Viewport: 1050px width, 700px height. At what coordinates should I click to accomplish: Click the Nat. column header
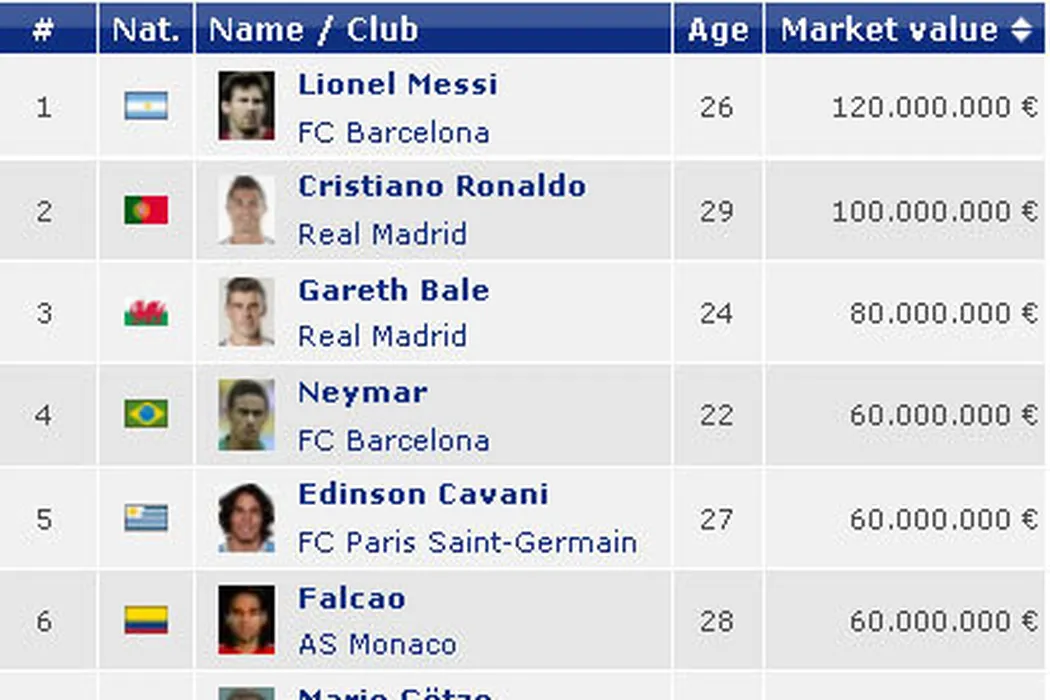coord(146,29)
